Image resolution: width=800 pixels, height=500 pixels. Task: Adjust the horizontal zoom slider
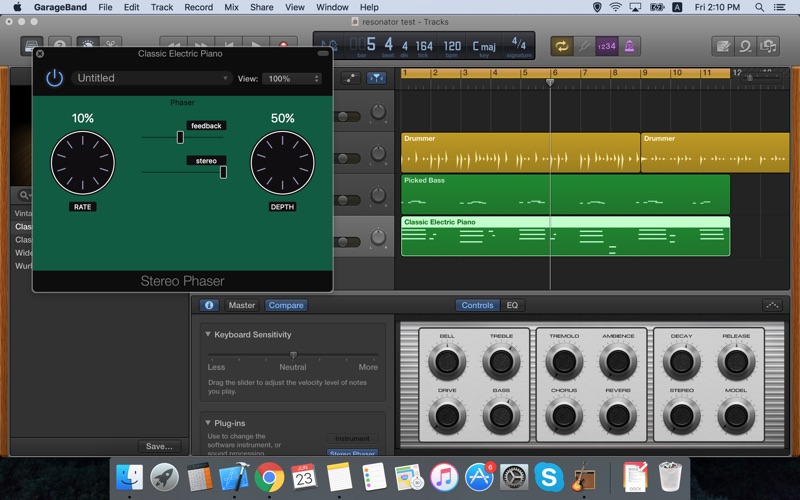(x=749, y=78)
